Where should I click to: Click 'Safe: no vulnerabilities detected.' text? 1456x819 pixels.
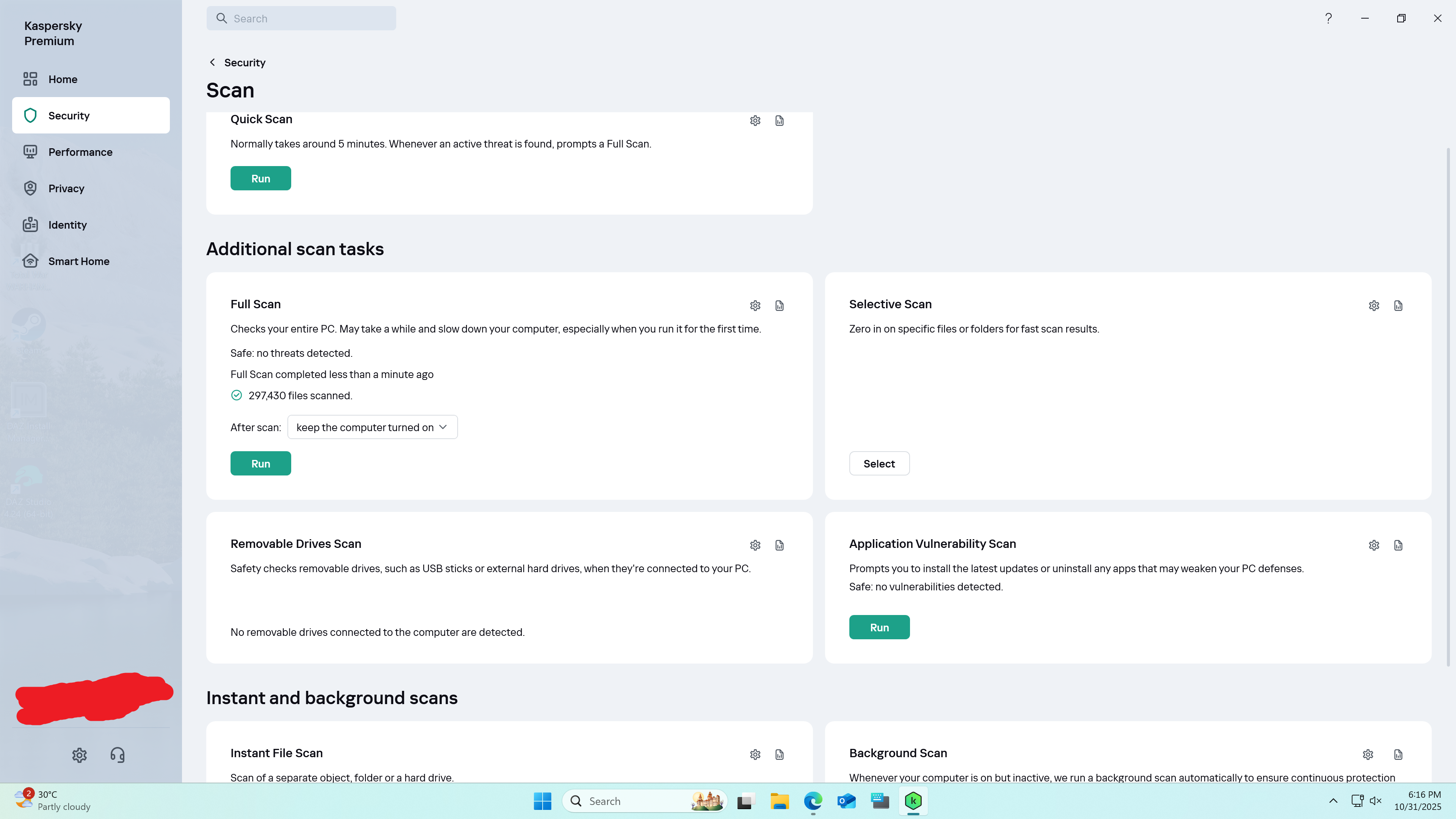point(926,587)
